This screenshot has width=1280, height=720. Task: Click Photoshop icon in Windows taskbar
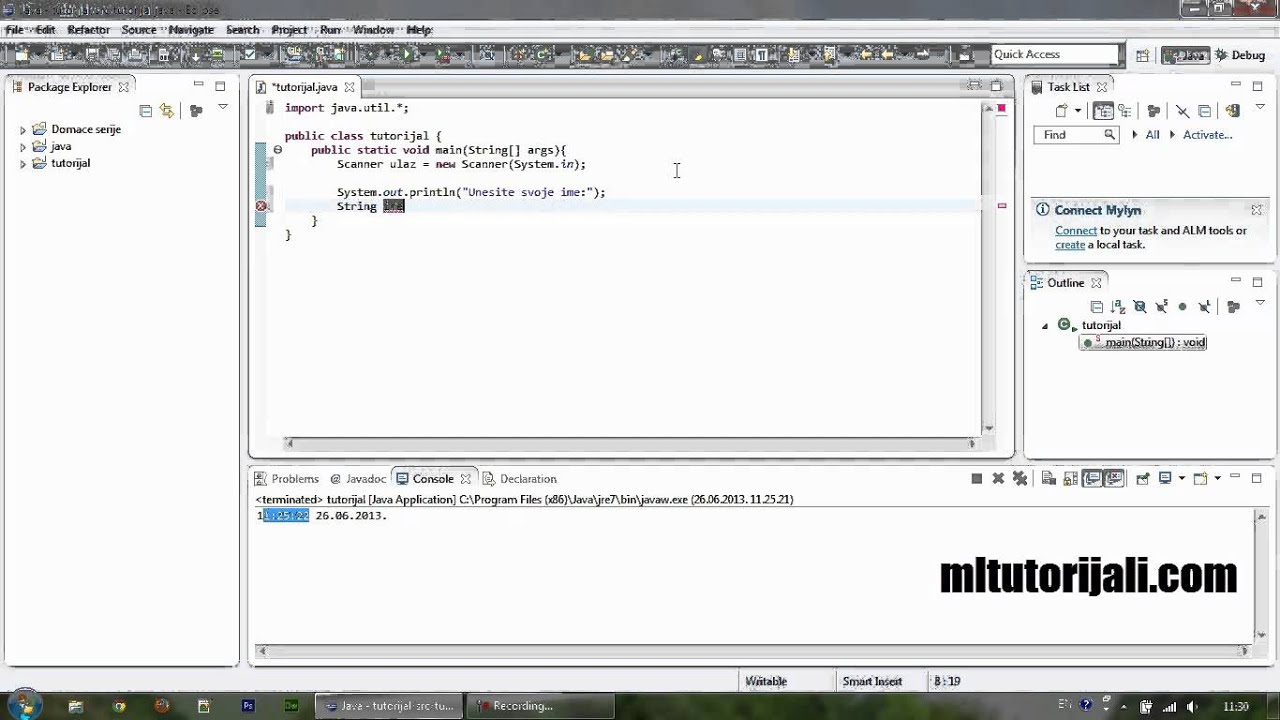248,706
